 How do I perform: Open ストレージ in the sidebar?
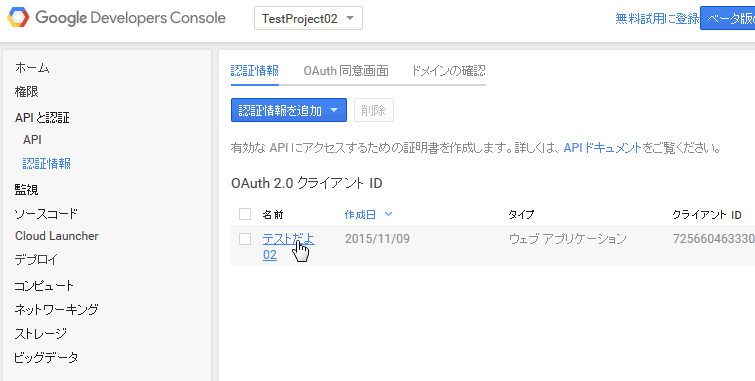(40, 333)
